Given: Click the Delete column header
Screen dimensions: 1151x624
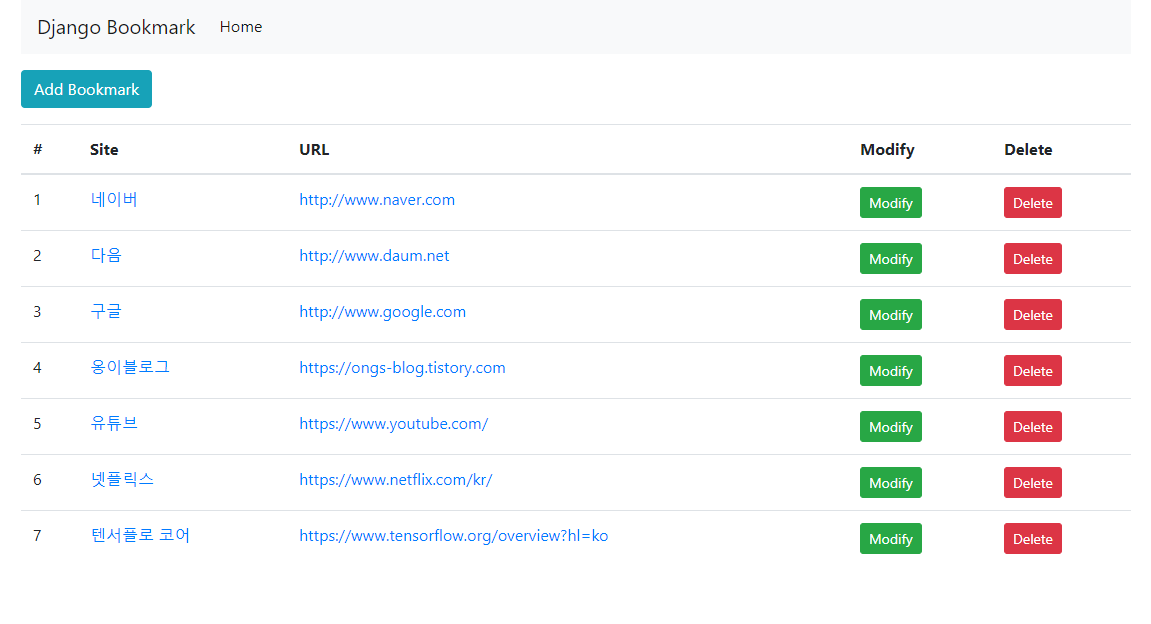Looking at the screenshot, I should coord(1028,150).
